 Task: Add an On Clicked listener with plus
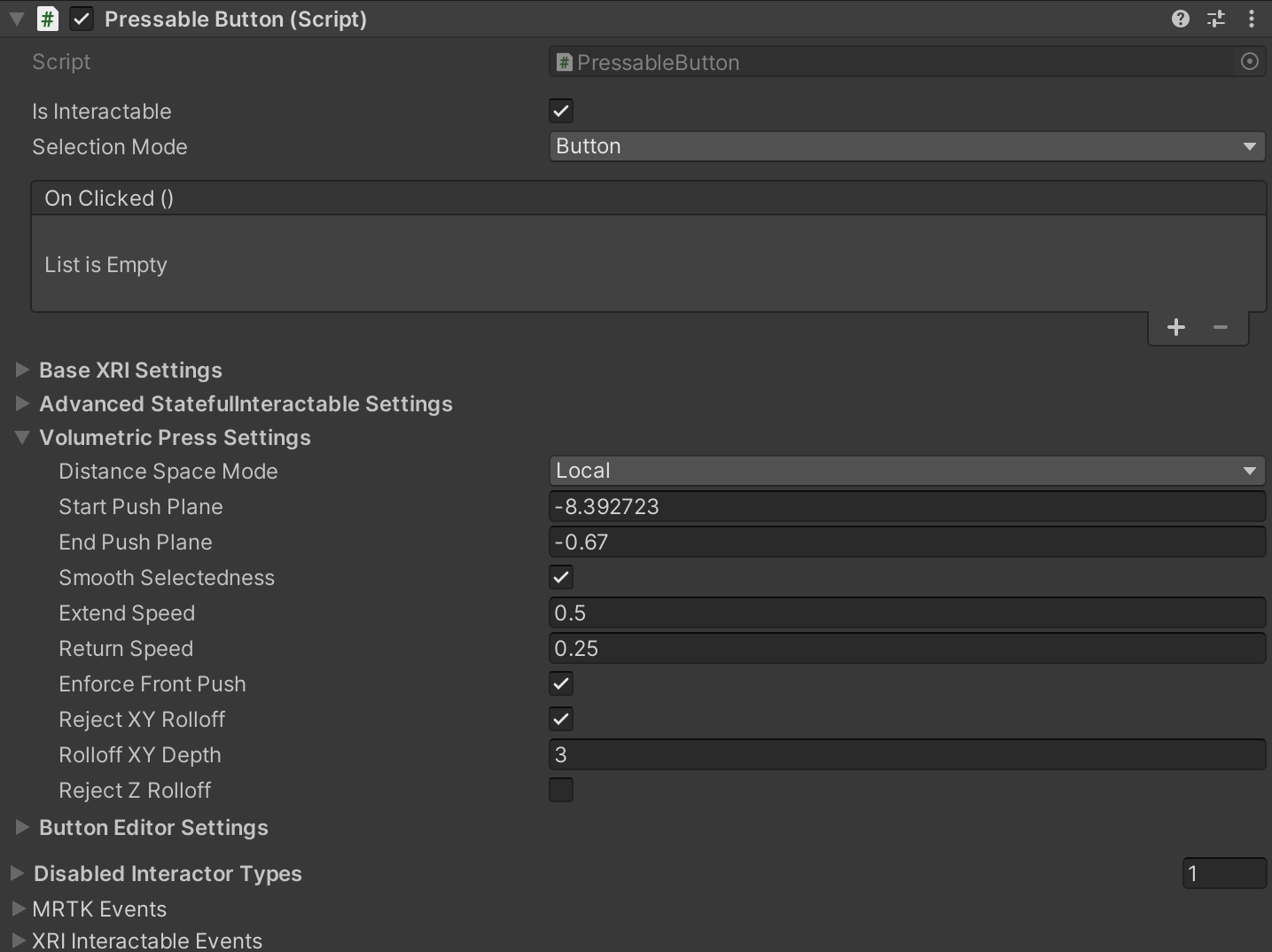[1176, 327]
